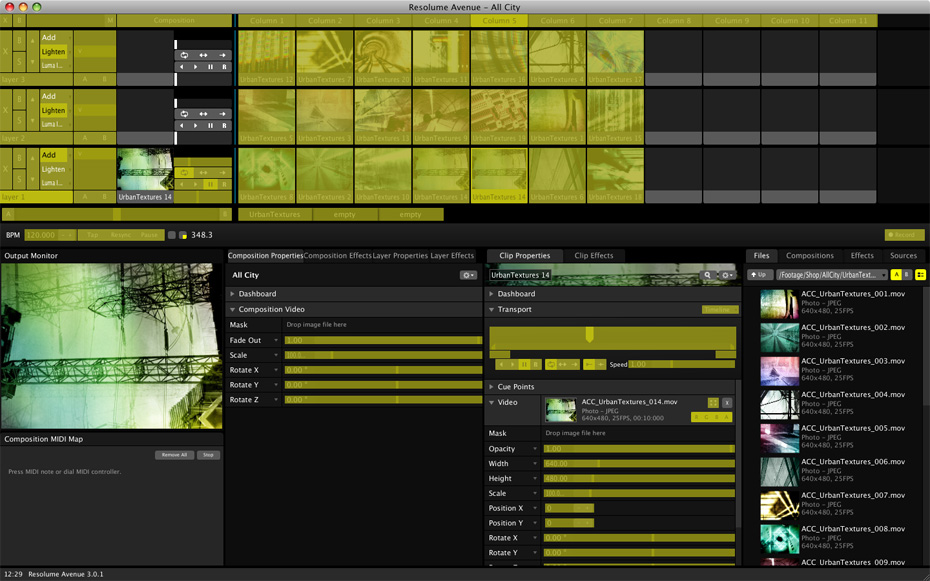Screen dimensions: 930x581
Task: Toggle solo S on layer 3
Action: click(x=19, y=62)
